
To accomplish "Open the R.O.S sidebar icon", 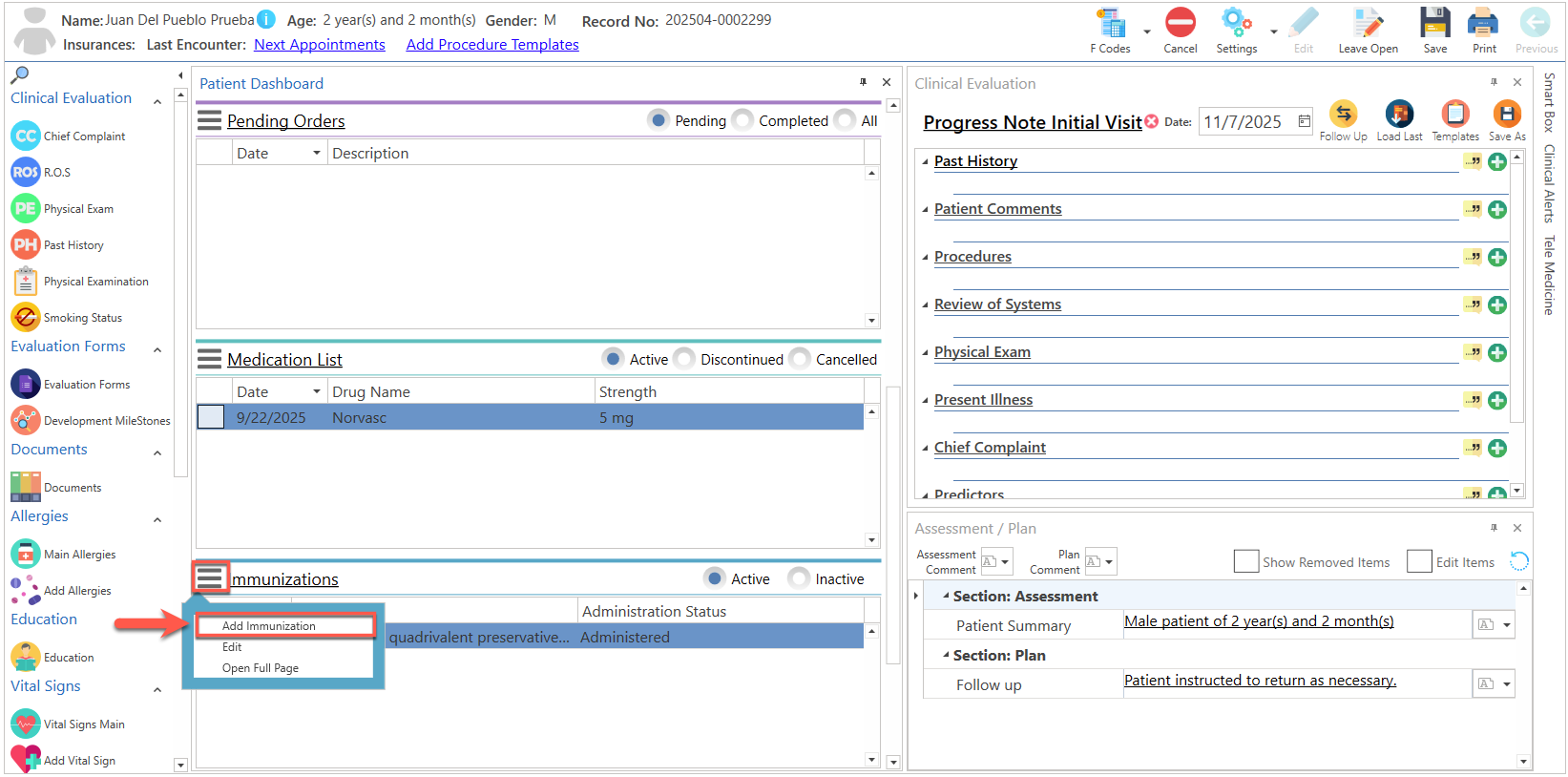I will (x=26, y=172).
